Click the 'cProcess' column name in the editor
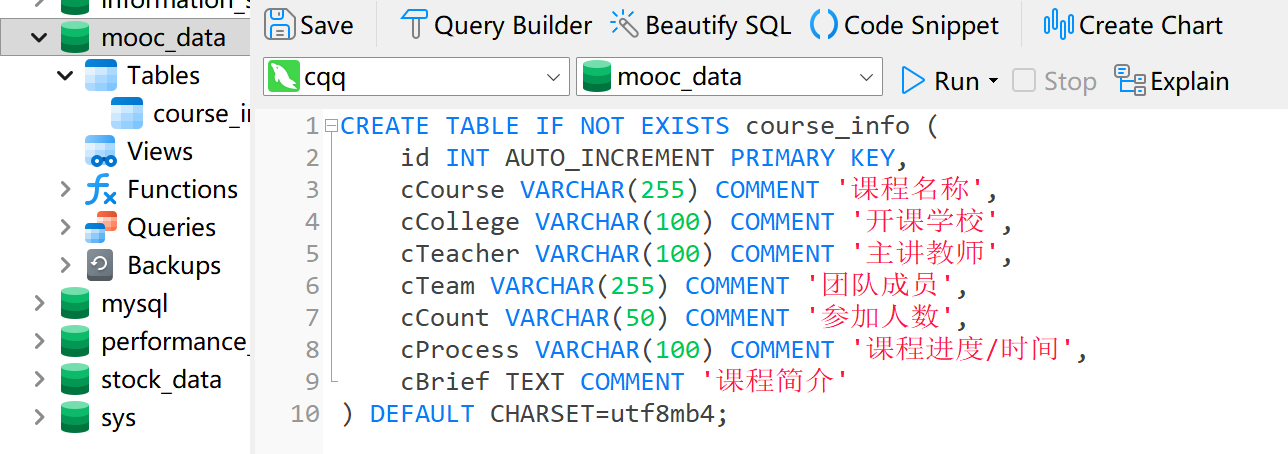1288x454 pixels. point(460,350)
